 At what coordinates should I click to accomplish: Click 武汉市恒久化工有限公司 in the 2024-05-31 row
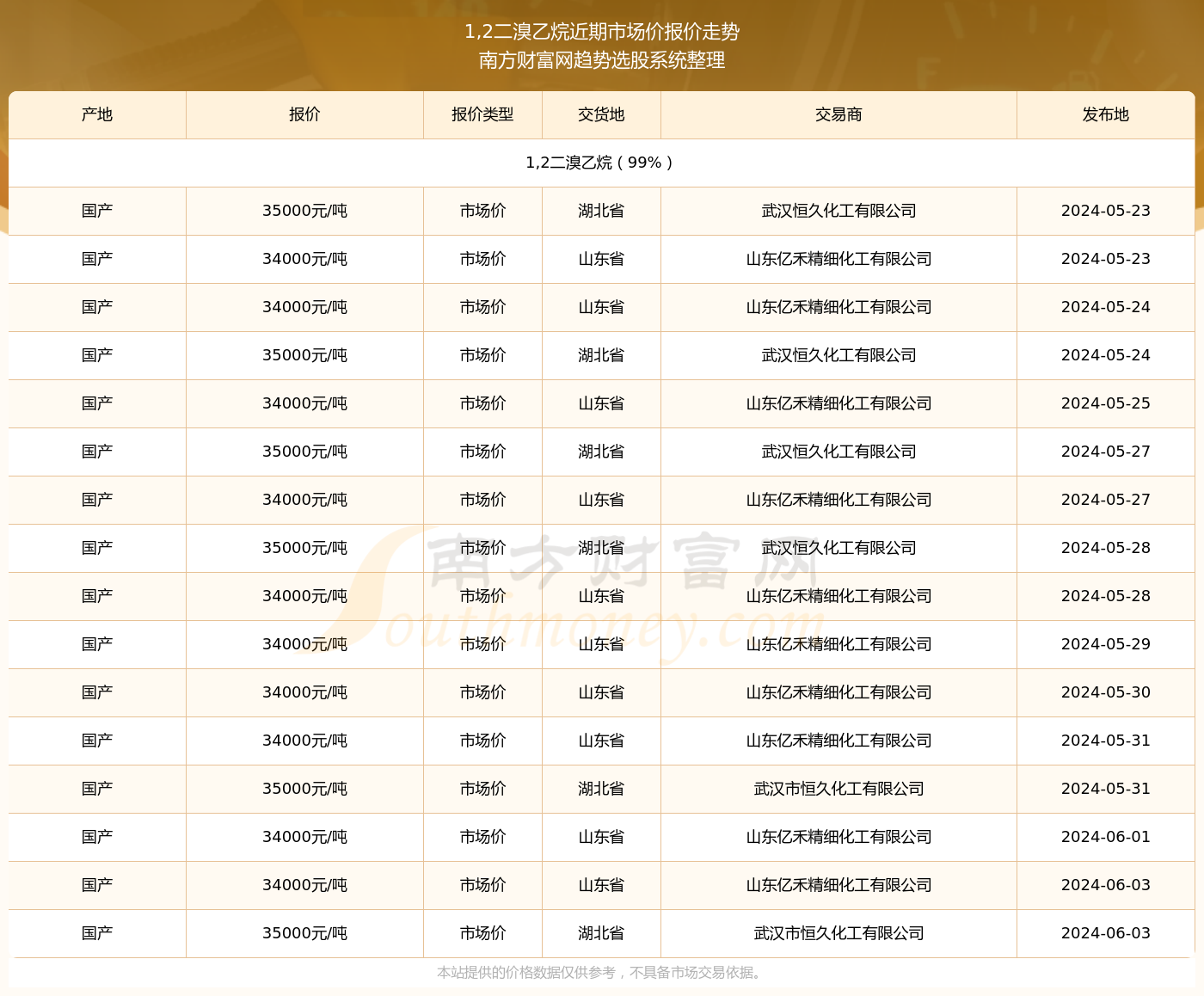[x=838, y=789]
